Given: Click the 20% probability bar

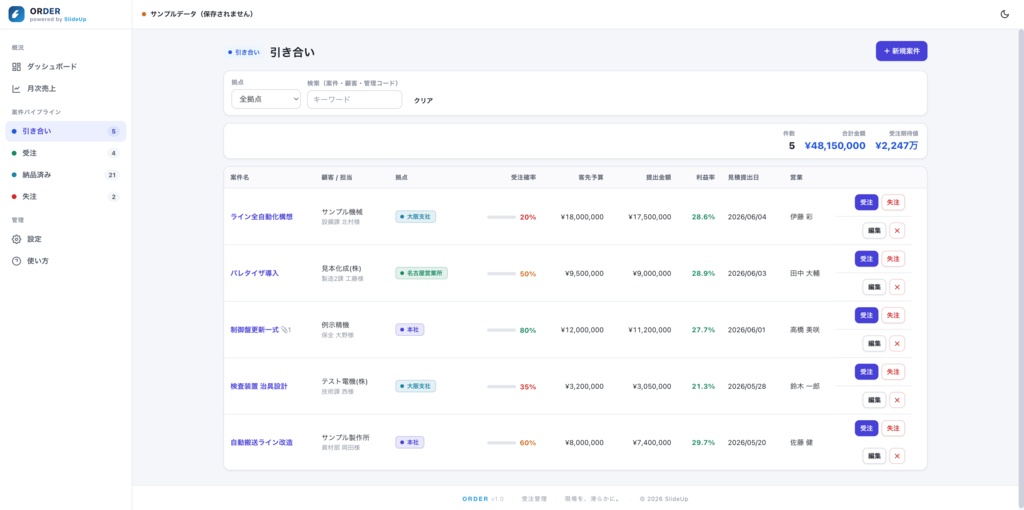Looking at the screenshot, I should coord(502,217).
